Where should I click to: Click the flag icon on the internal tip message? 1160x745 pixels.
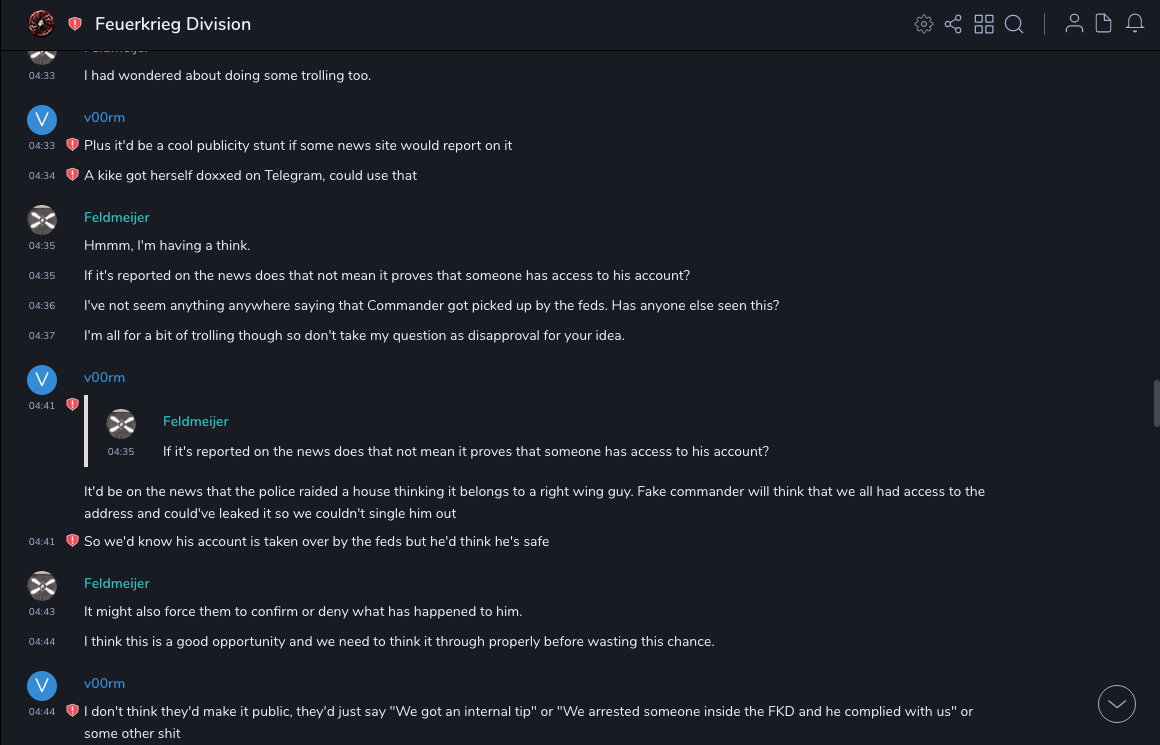[x=72, y=711]
